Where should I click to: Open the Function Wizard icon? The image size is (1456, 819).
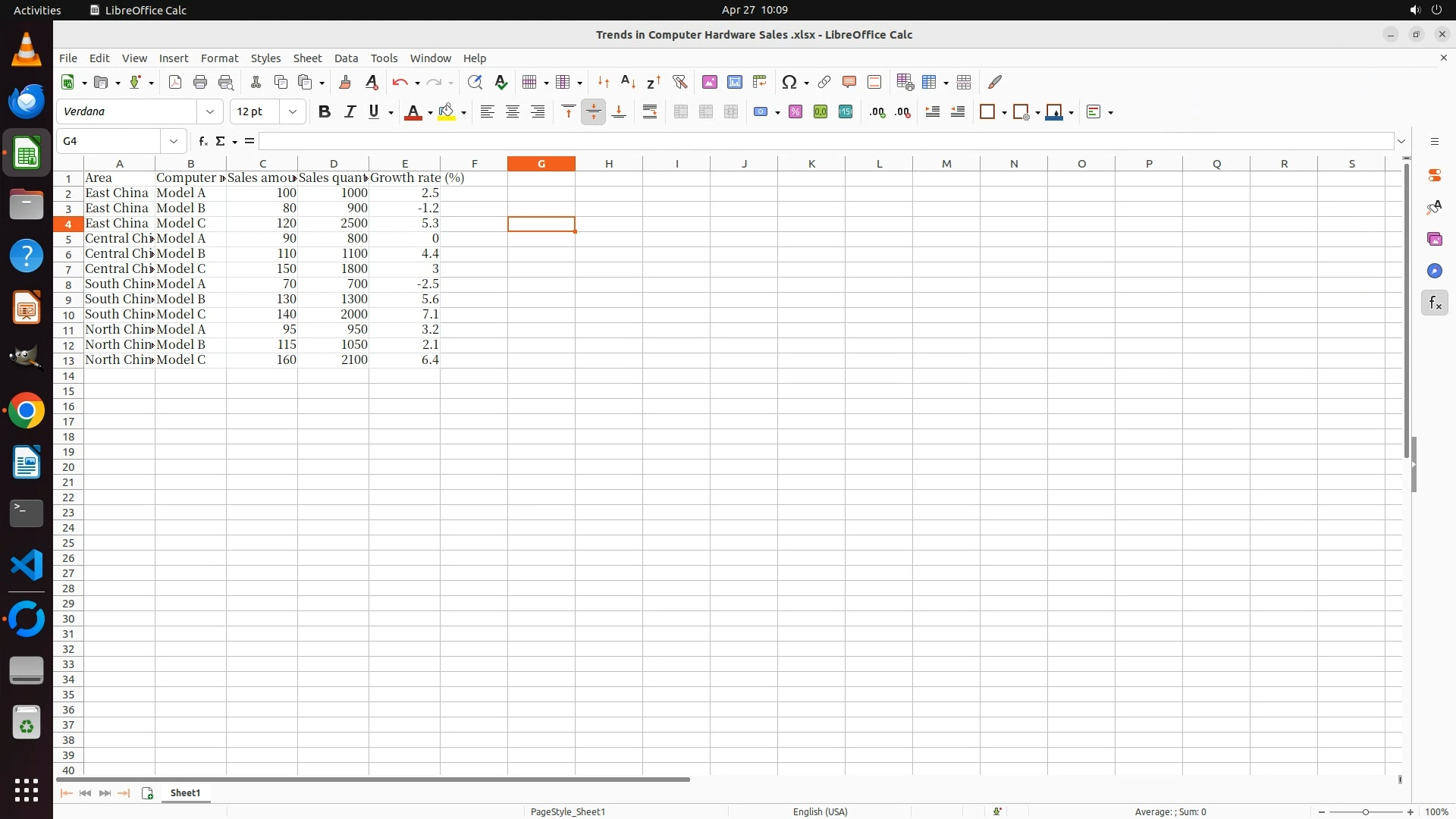[x=202, y=141]
